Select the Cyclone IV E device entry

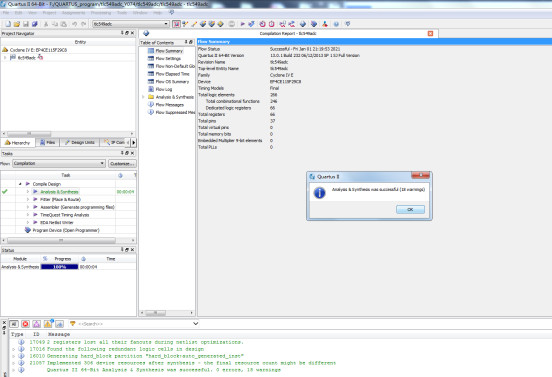[x=38, y=50]
